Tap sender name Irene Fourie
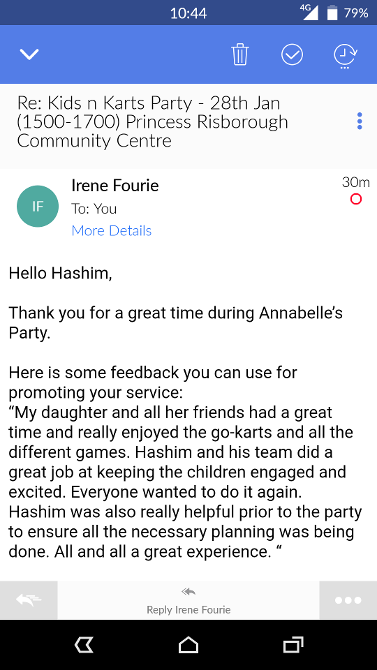 pyautogui.click(x=115, y=186)
